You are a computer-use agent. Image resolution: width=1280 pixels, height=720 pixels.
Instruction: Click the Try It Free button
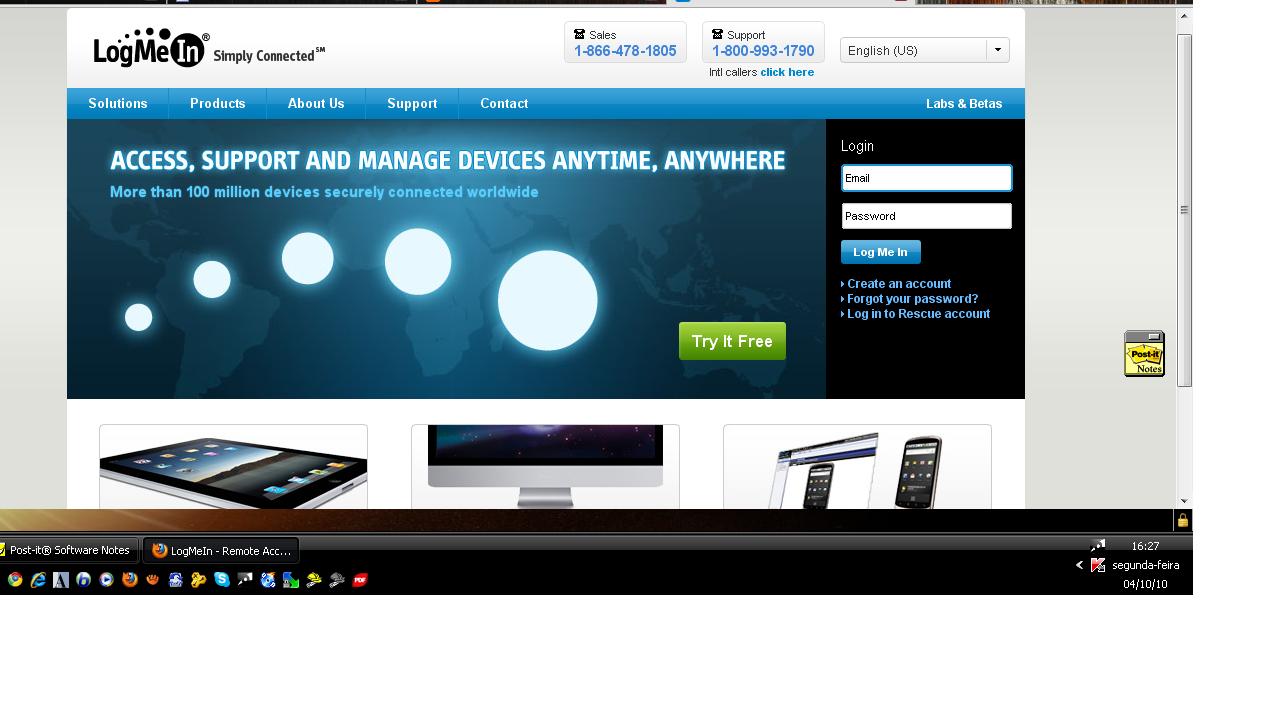(732, 341)
